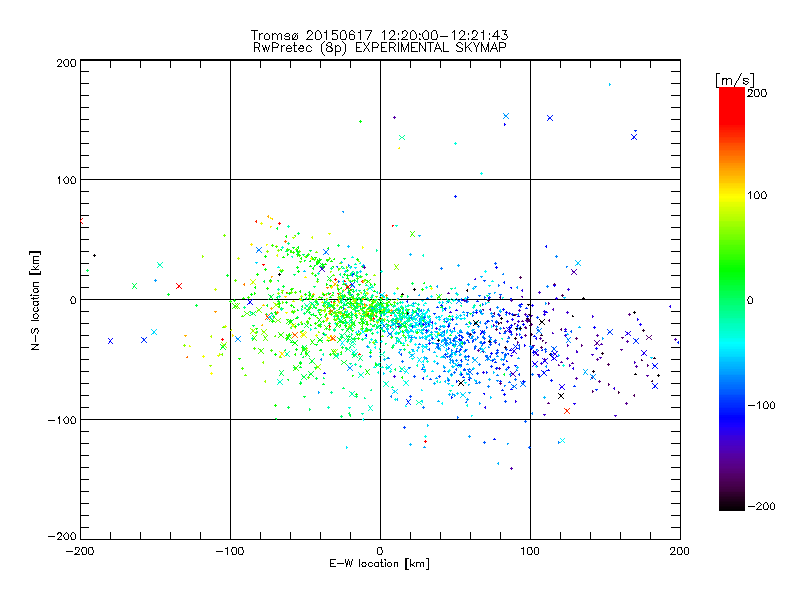Viewport: 800px width, 600px height.
Task: Click the N-S axis tick label '0'
Action: pos(73,300)
